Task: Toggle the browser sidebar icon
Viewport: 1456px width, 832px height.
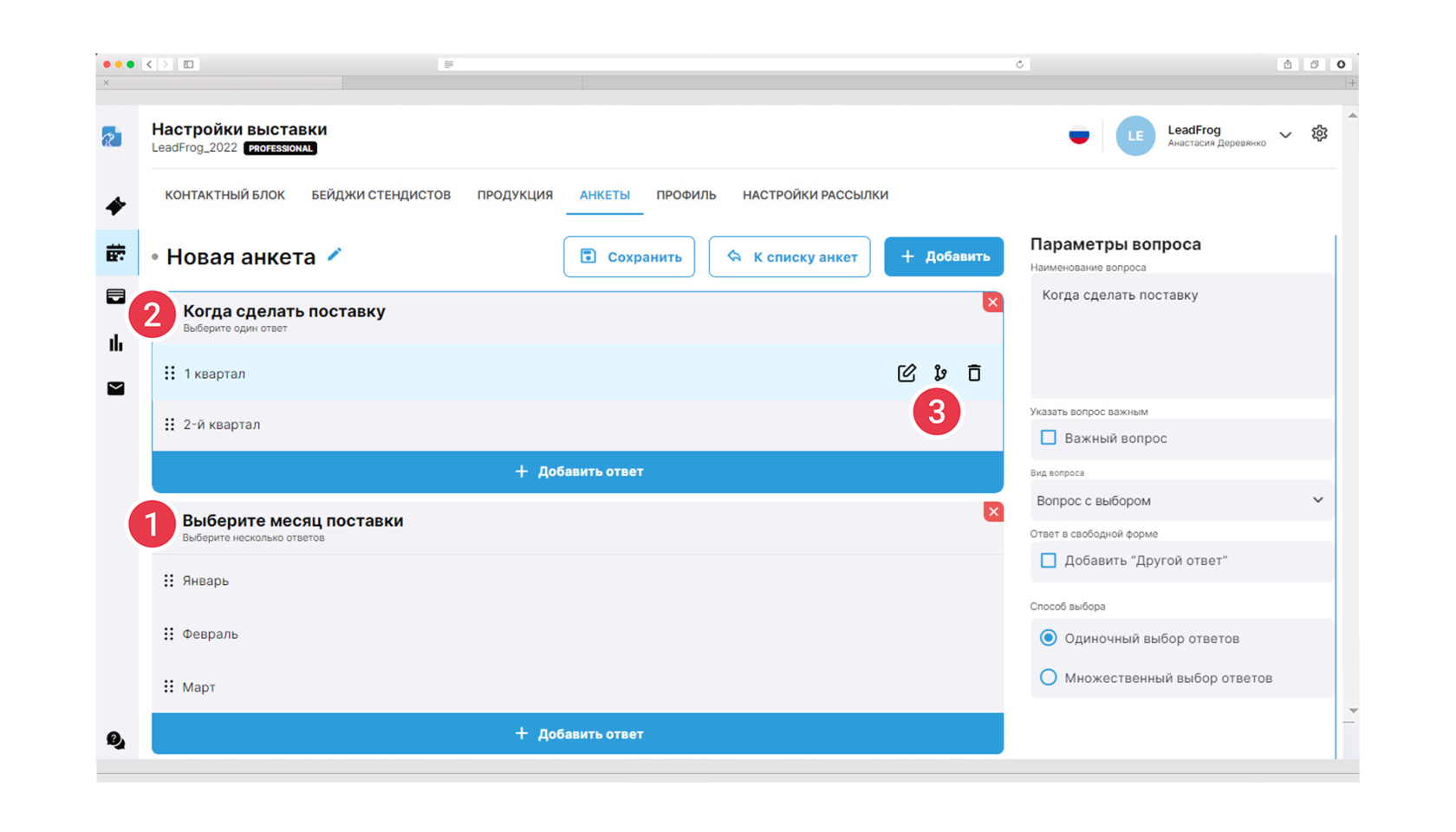Action: click(x=188, y=64)
